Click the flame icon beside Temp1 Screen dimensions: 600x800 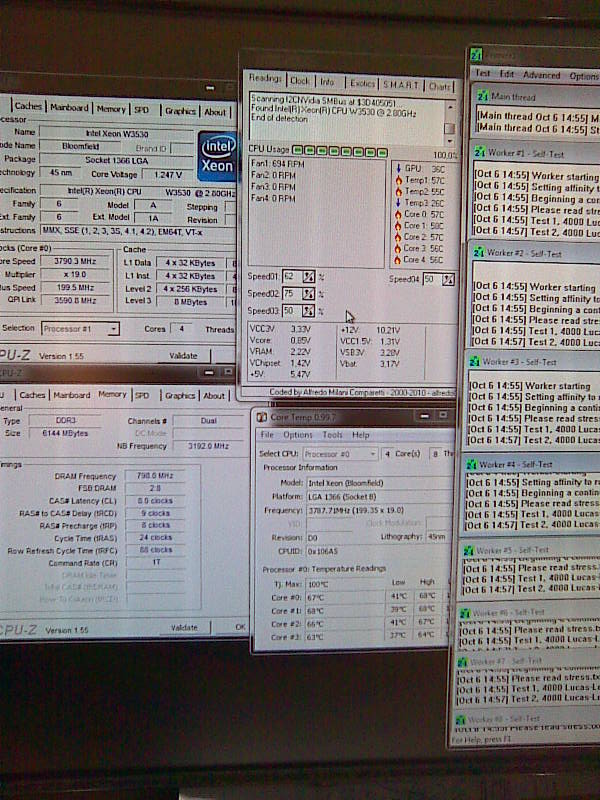[x=398, y=180]
